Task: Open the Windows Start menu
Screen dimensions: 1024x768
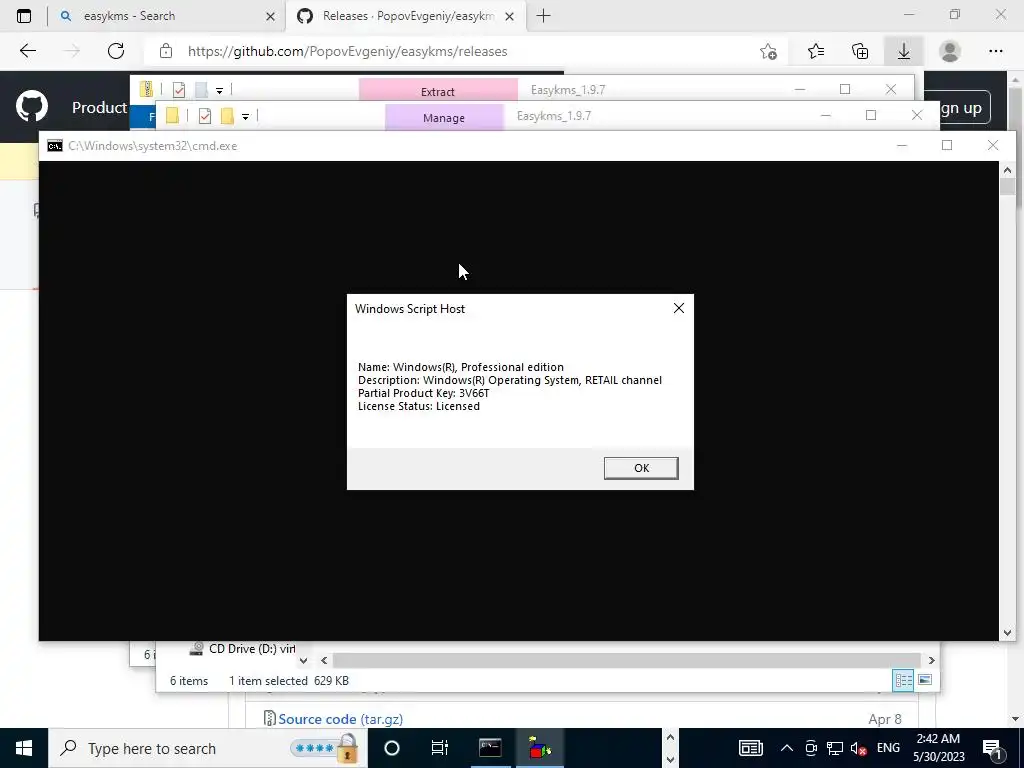Action: click(x=24, y=748)
